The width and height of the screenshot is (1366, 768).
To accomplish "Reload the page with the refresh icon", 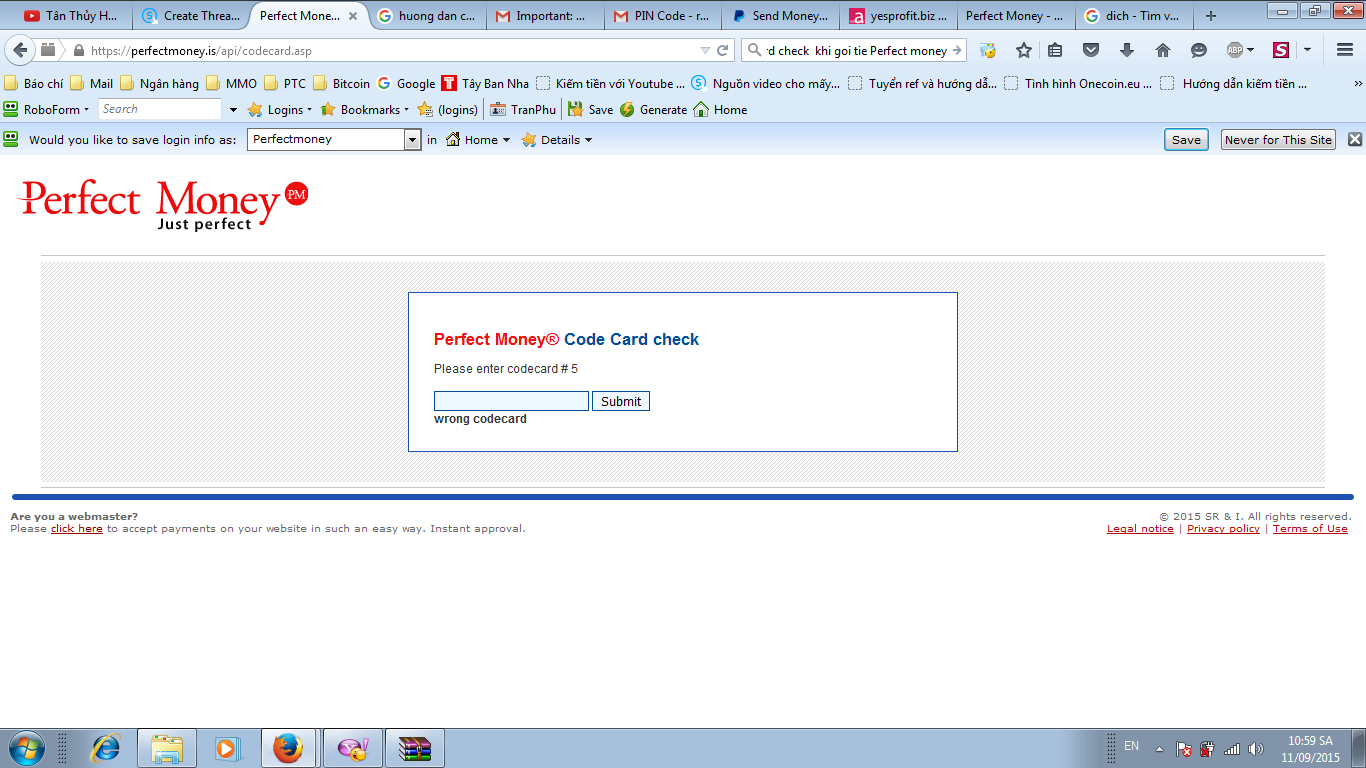I will click(x=724, y=50).
